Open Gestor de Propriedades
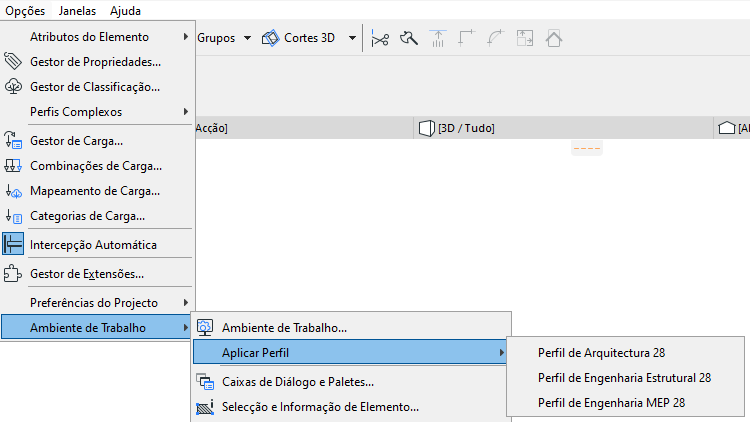Screen dimensions: 750x422 [x=98, y=62]
